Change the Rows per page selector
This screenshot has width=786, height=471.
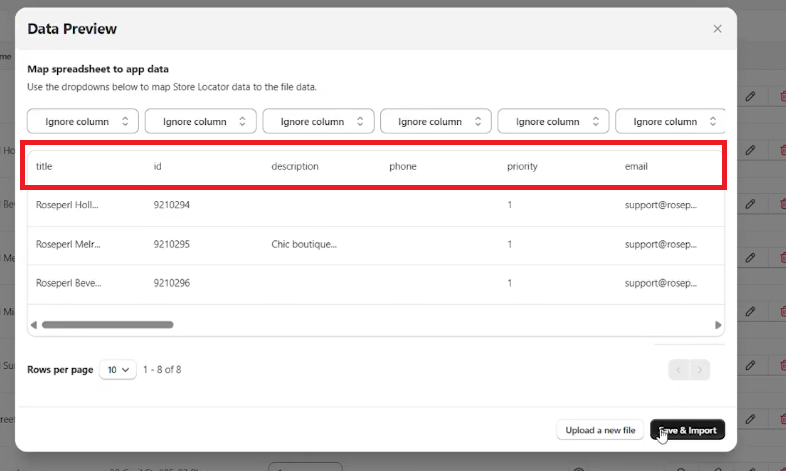(x=118, y=370)
